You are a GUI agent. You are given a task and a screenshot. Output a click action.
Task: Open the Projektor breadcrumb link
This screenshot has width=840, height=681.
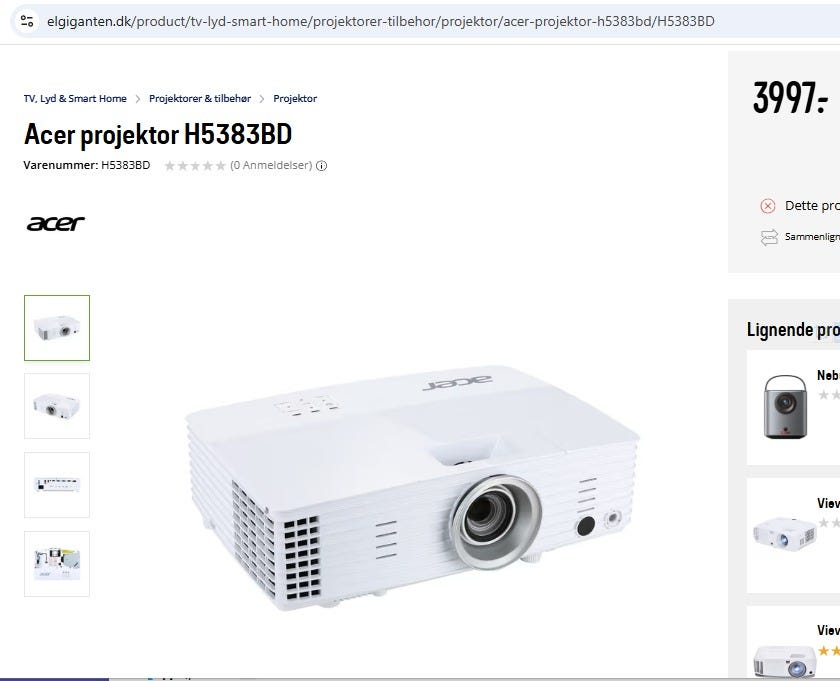point(295,99)
